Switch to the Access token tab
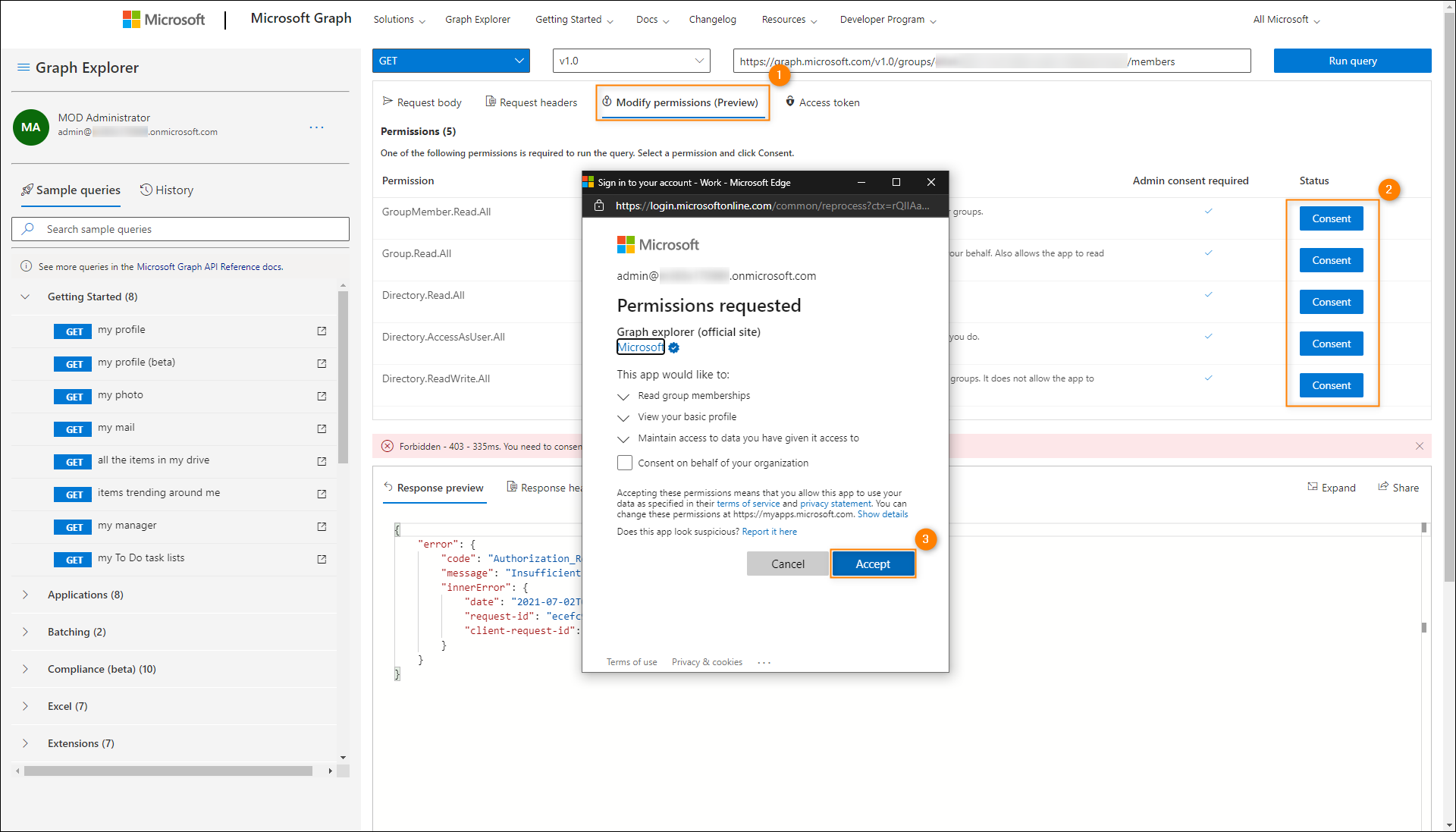Screen dimensions: 1456x832 click(822, 102)
